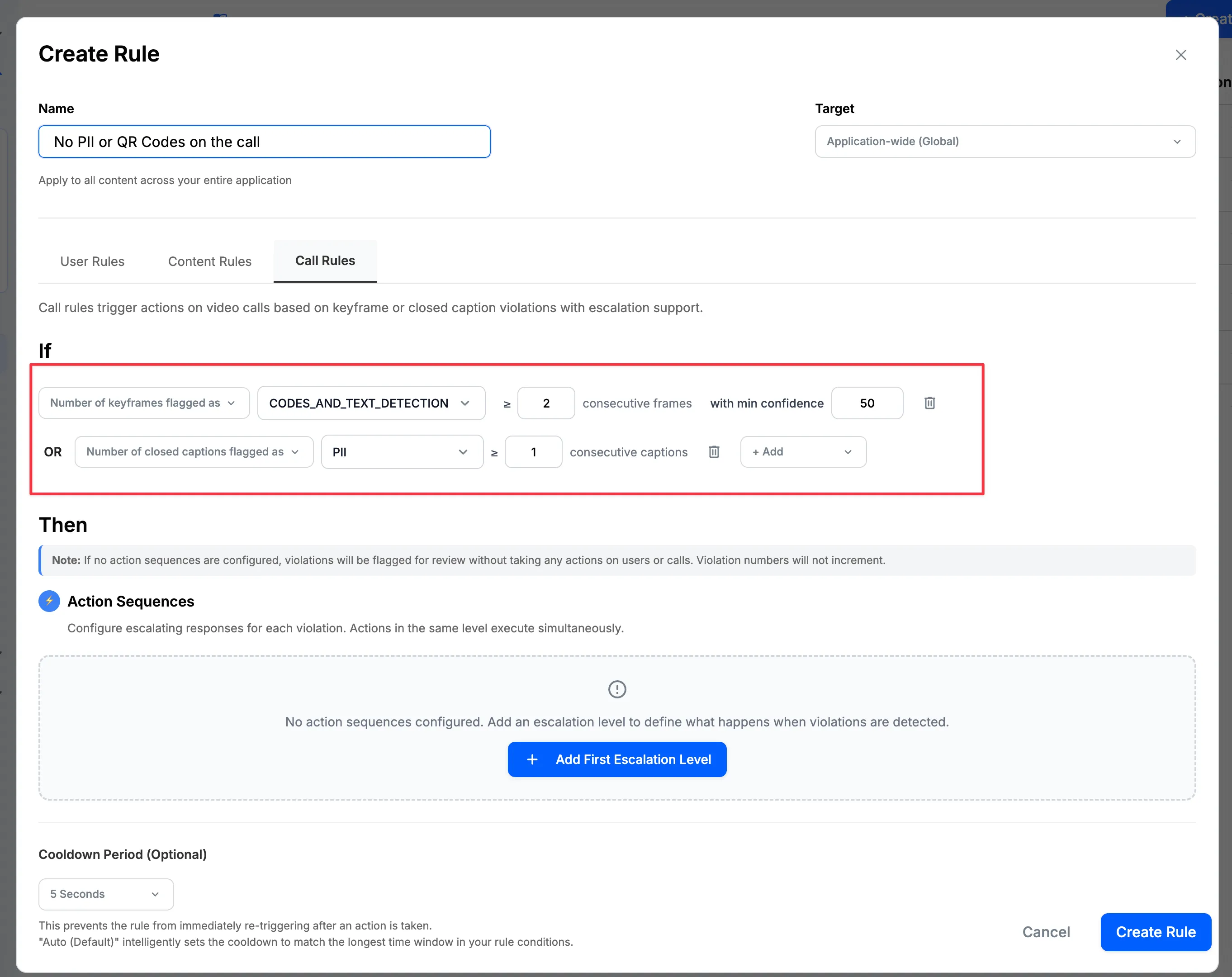Delete the closed captions PII condition
Viewport: 1232px width, 977px height.
tap(714, 451)
